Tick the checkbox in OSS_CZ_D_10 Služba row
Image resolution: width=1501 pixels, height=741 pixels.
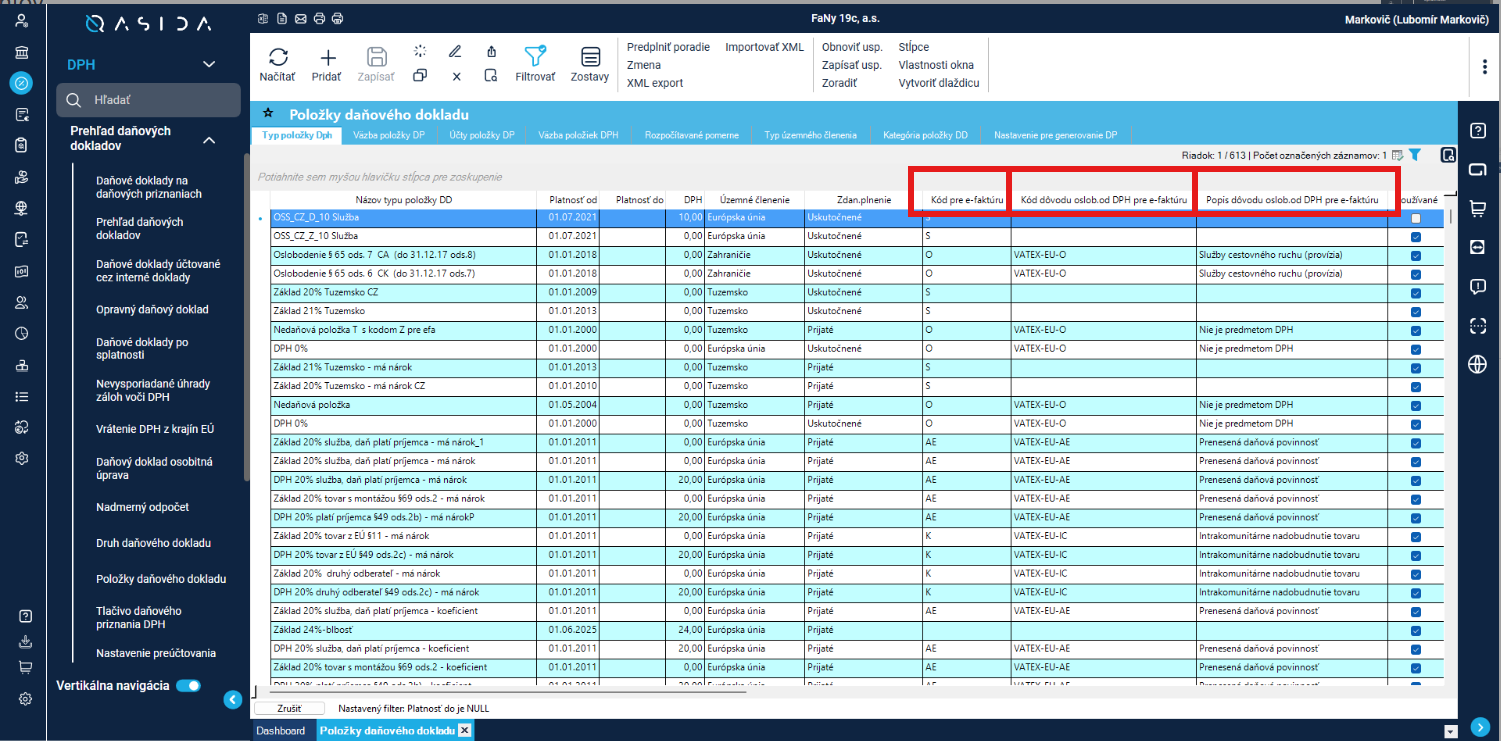point(1415,218)
